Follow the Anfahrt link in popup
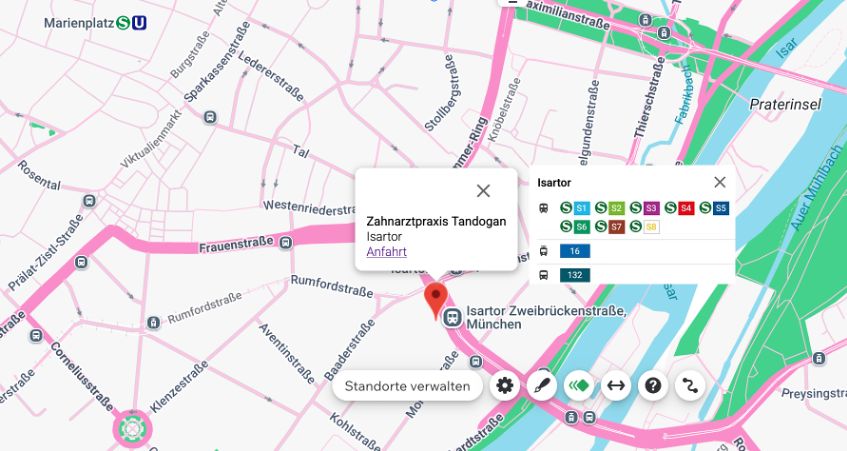The height and width of the screenshot is (451, 847). coord(386,252)
